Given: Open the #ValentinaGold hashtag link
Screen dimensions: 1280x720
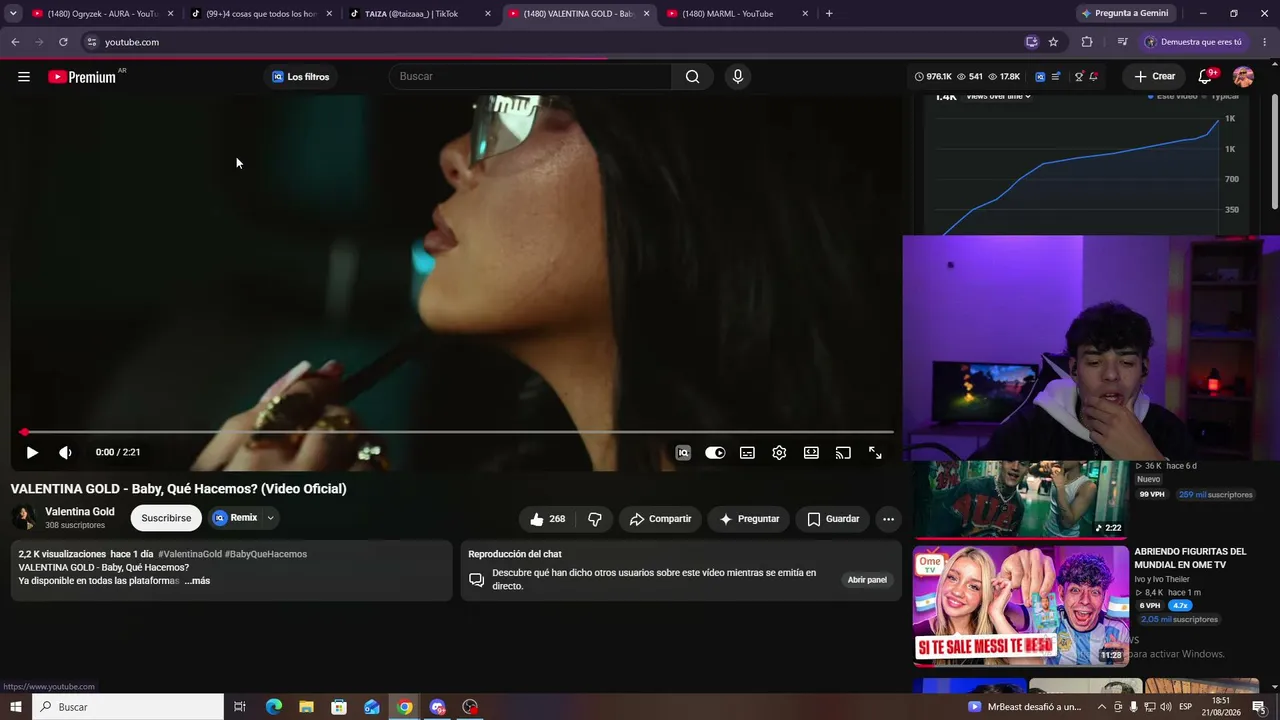Looking at the screenshot, I should pos(190,554).
